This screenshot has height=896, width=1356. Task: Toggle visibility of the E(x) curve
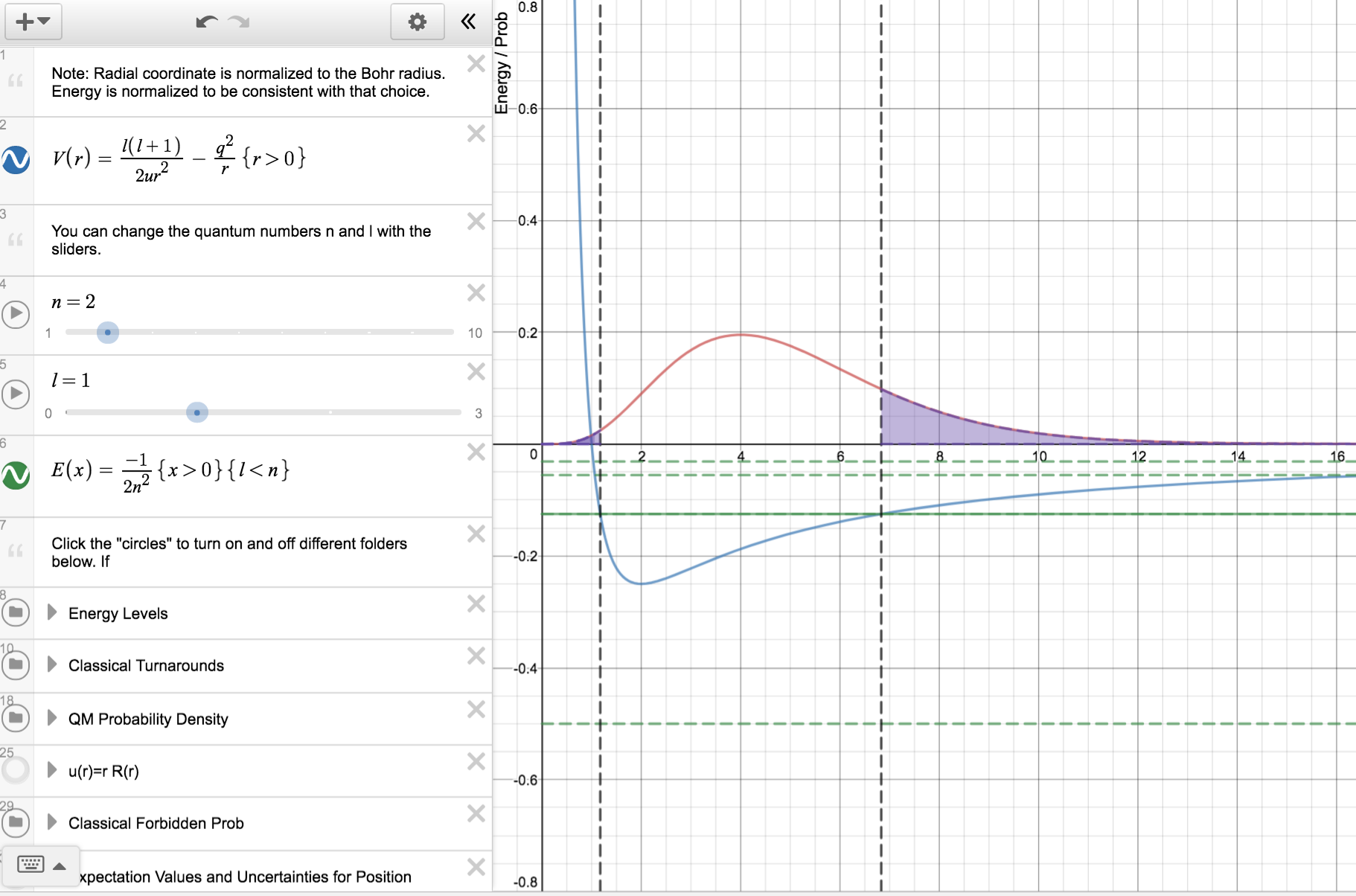(x=16, y=475)
